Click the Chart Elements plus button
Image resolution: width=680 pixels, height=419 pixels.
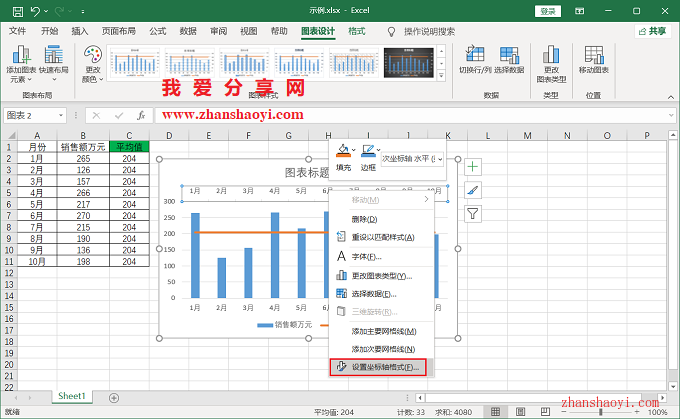(x=473, y=167)
